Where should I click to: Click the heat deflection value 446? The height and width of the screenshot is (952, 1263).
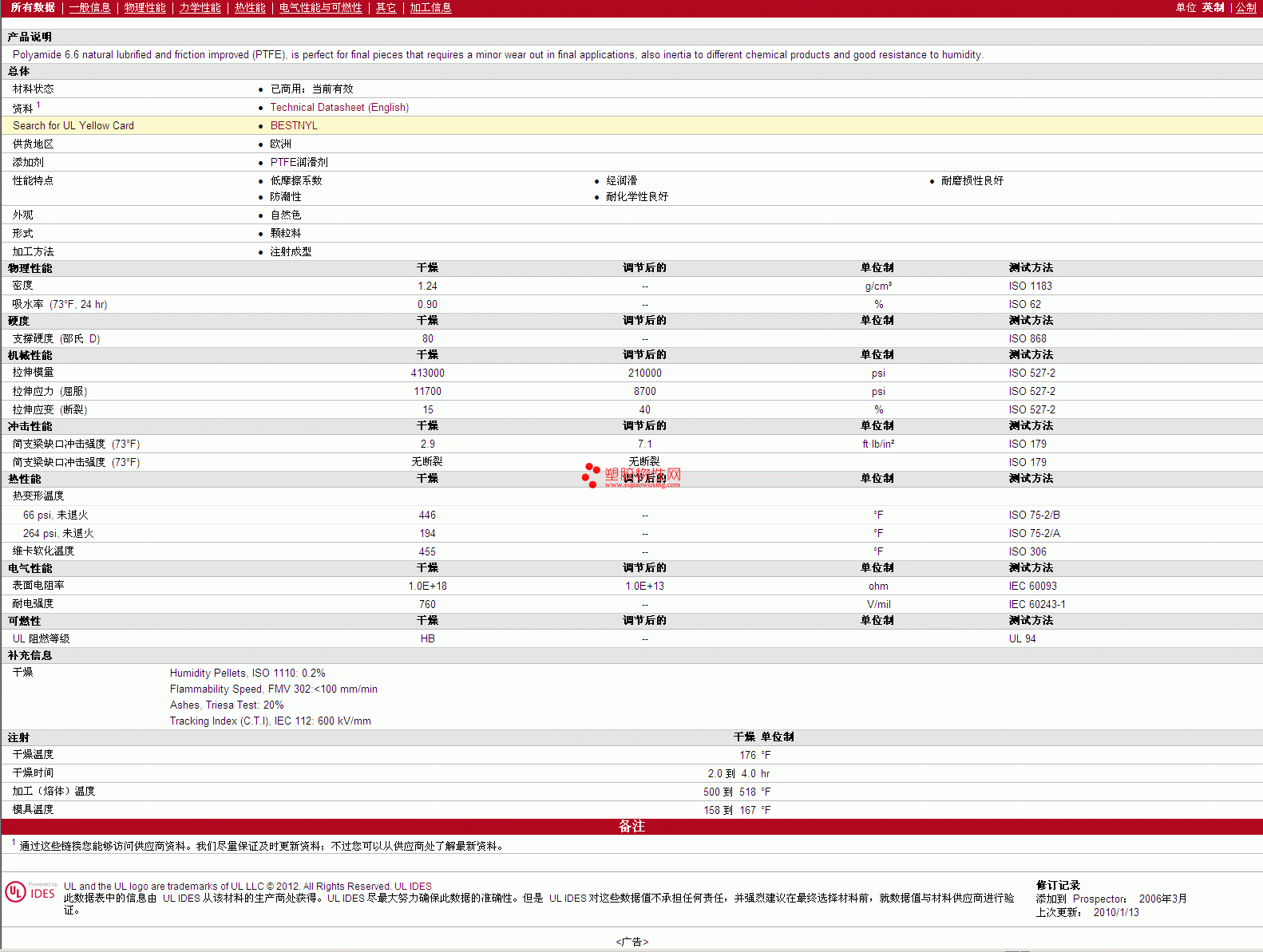[x=427, y=515]
